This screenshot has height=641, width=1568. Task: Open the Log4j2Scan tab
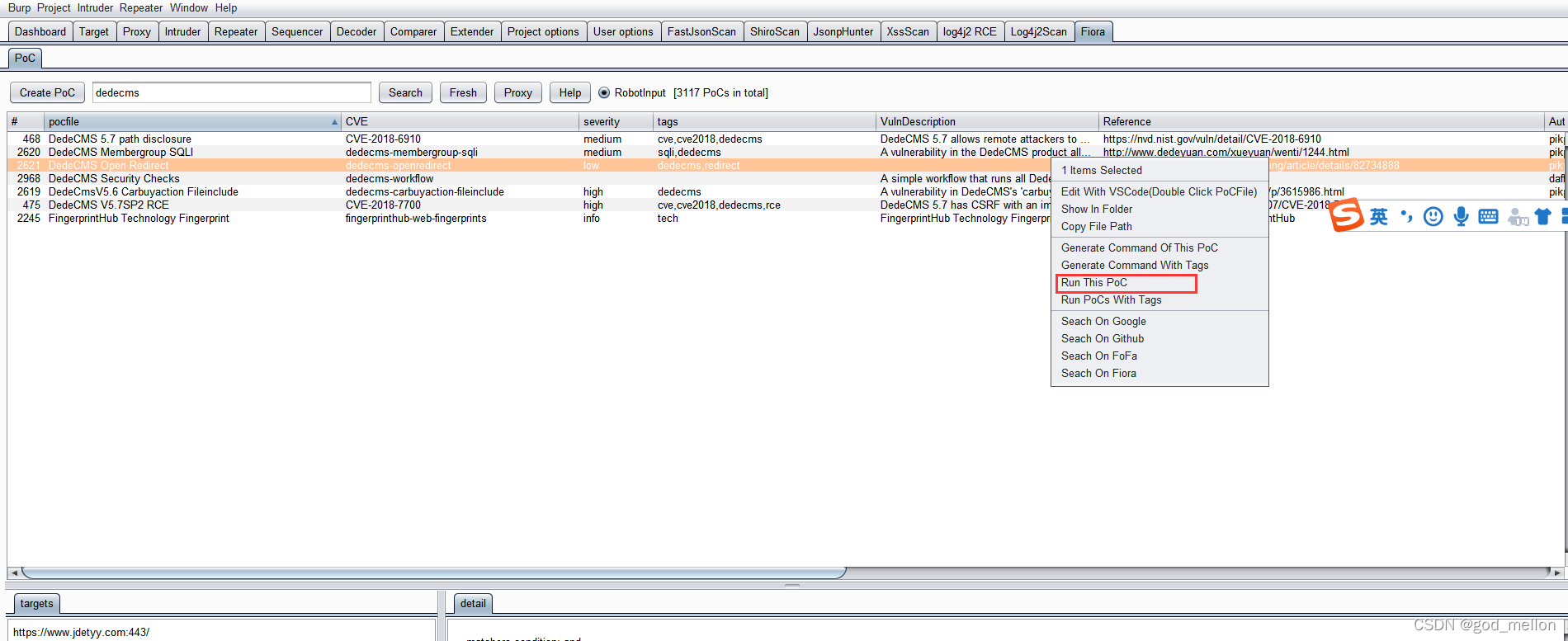1039,31
